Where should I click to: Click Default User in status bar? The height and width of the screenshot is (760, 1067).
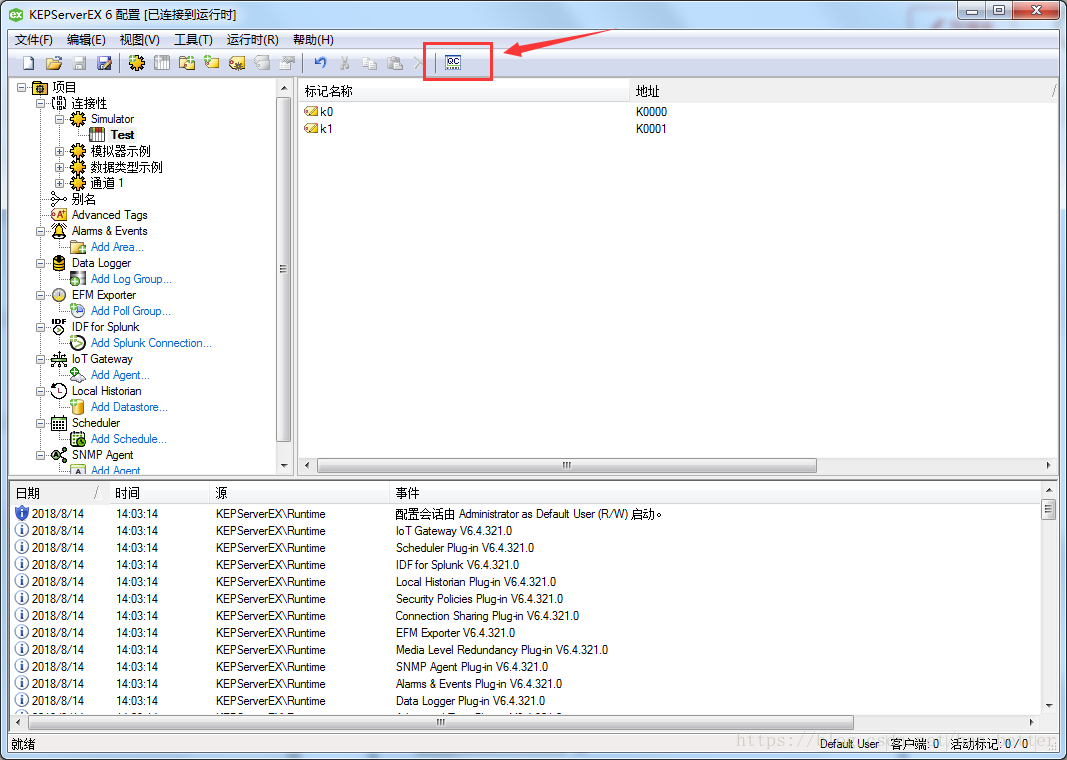[849, 744]
